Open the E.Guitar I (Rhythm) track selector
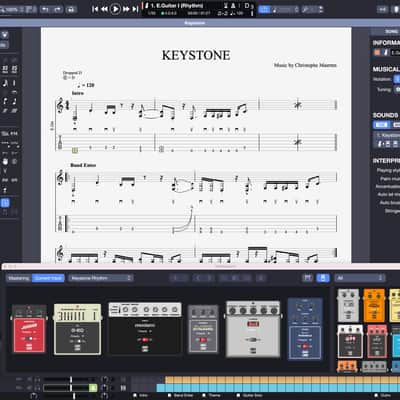The image size is (400, 400). coord(177,5)
